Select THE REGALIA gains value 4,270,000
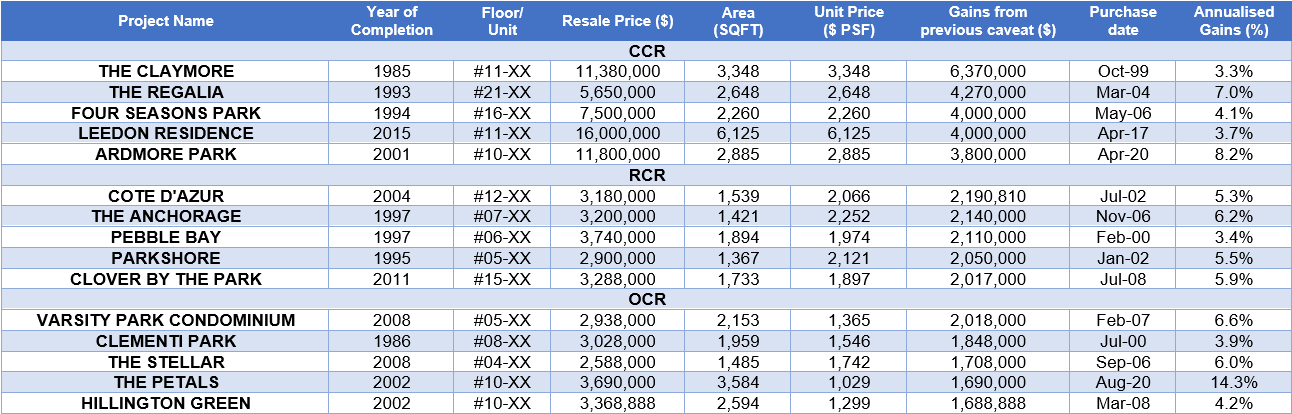This screenshot has height=414, width=1292. click(x=987, y=93)
